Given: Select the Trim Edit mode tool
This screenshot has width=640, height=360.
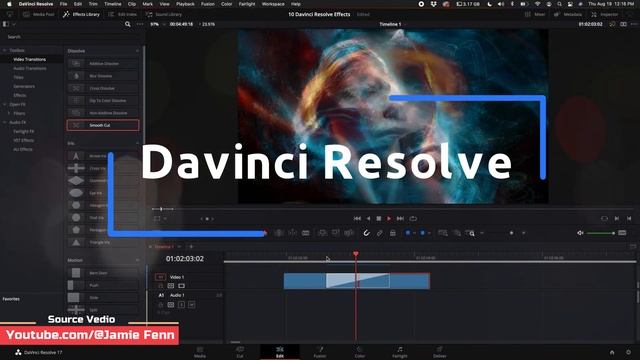Looking at the screenshot, I should pos(279,233).
